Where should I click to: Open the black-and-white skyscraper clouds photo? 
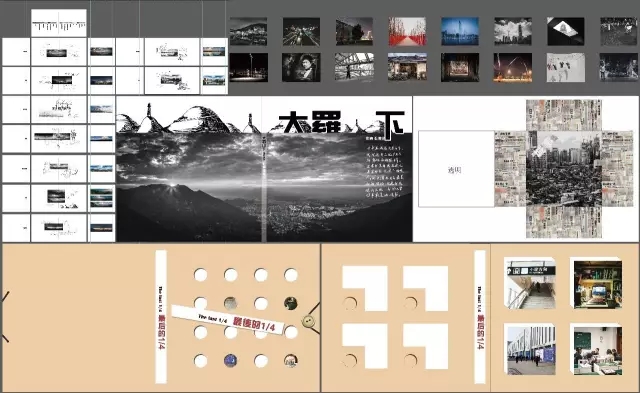pyautogui.click(x=513, y=31)
